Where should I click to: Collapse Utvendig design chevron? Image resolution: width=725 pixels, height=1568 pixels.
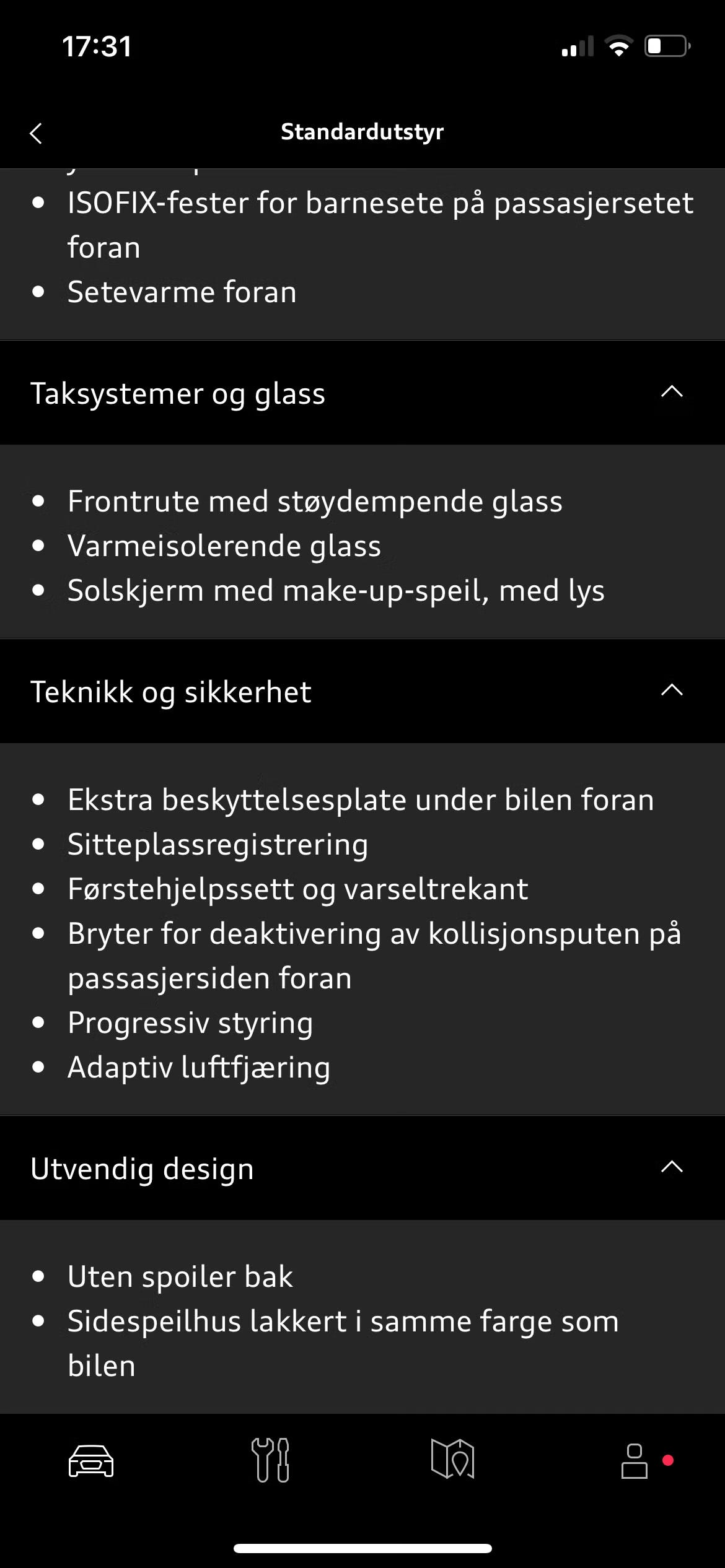[x=672, y=1167]
